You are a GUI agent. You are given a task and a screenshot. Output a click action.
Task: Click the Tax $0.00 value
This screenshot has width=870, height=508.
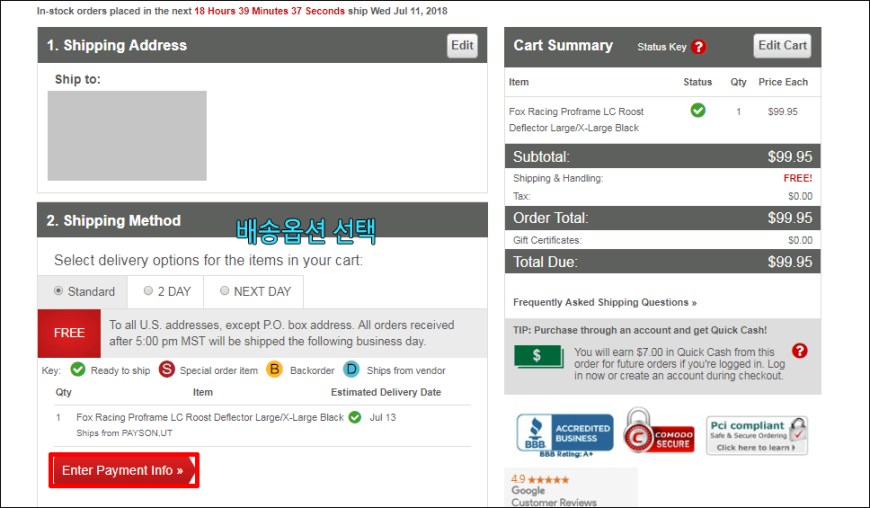pos(800,196)
